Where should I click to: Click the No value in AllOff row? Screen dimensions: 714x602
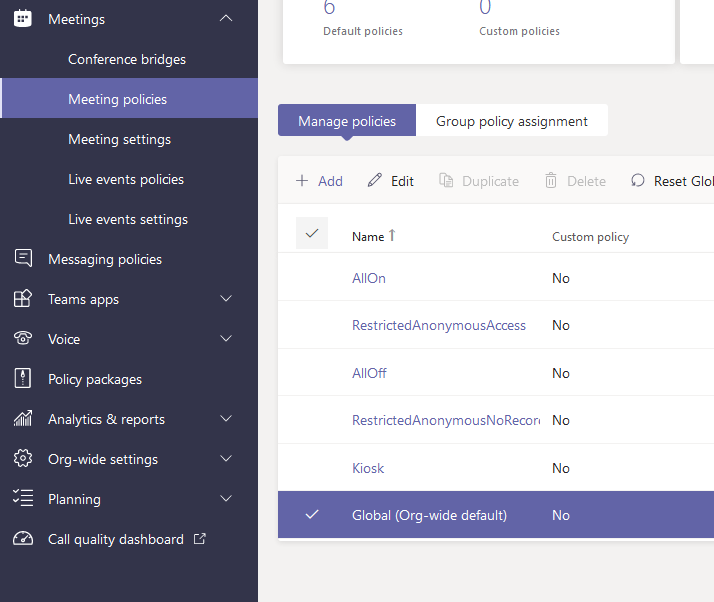pos(561,373)
